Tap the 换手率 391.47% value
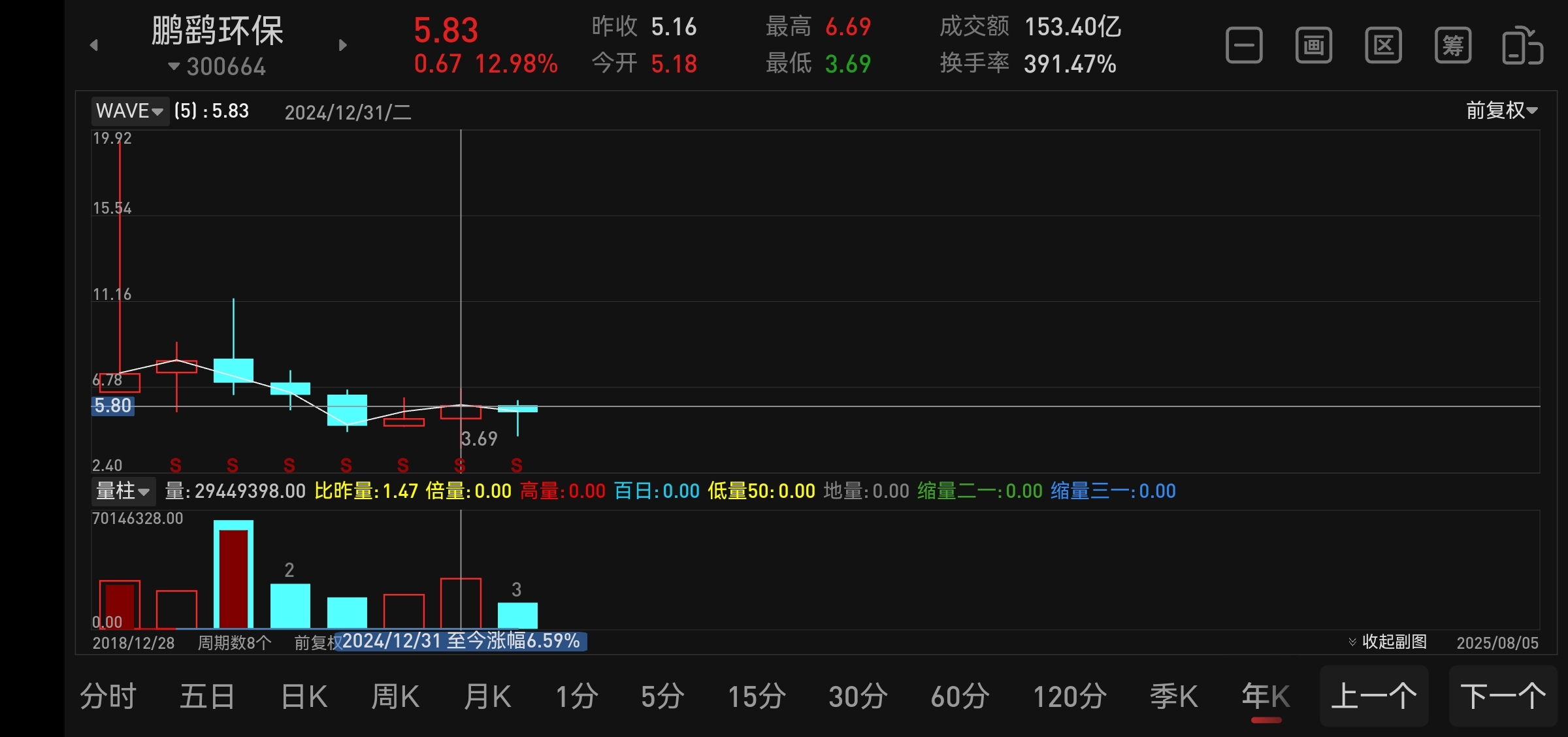This screenshot has height=737, width=1568. [x=1070, y=64]
